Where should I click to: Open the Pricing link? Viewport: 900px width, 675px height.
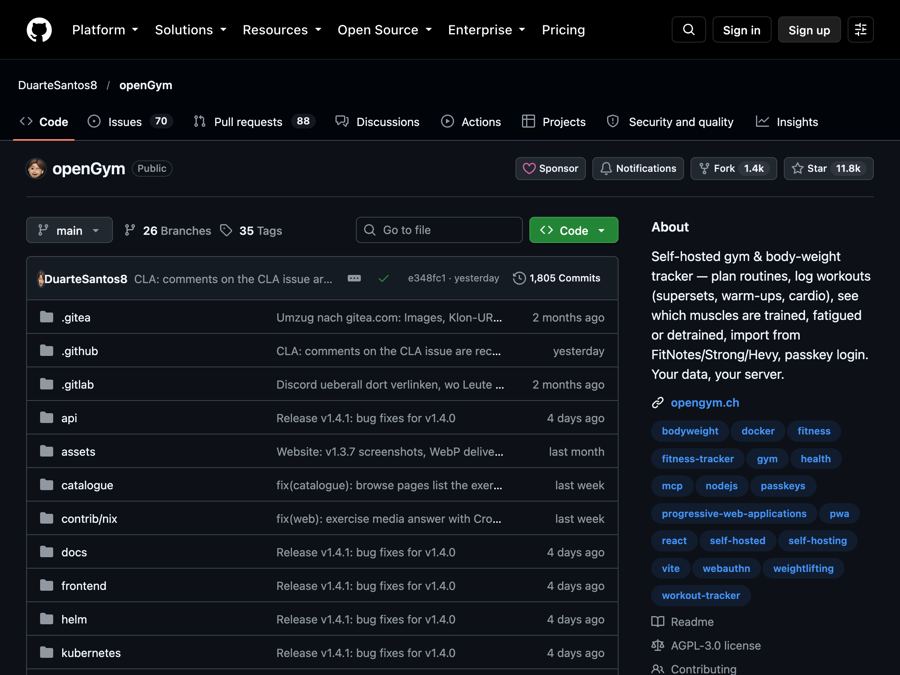[x=563, y=30]
